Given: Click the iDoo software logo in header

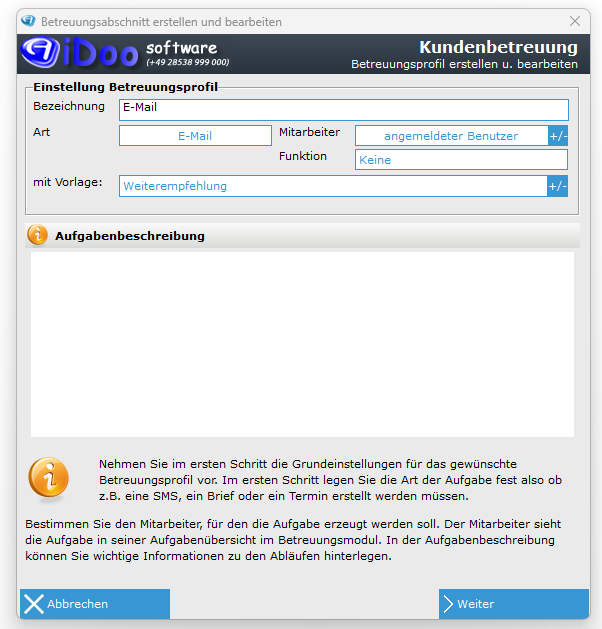Looking at the screenshot, I should coord(126,53).
